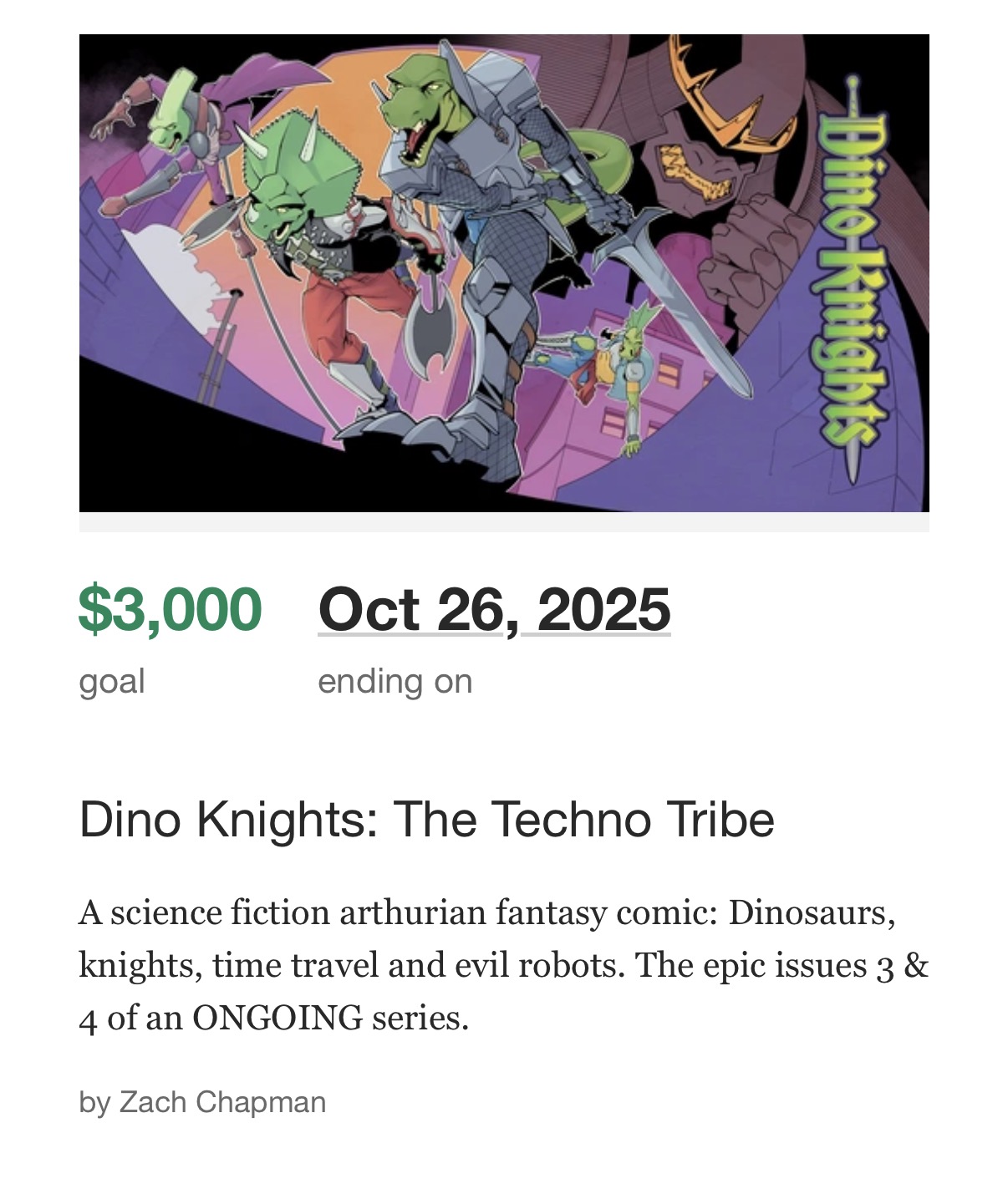
Task: Open the Dino Knights project cover image
Action: (504, 272)
